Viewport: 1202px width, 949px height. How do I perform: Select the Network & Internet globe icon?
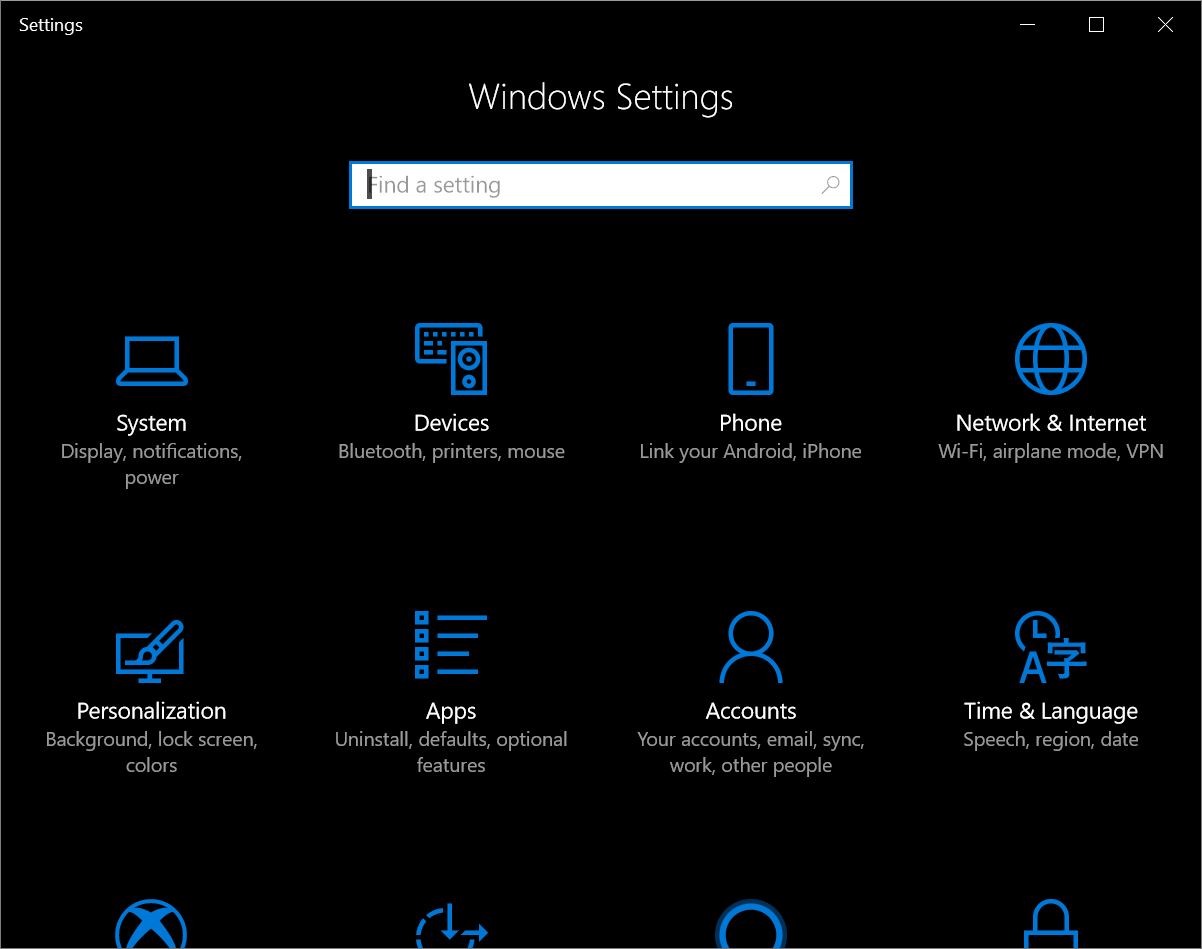tap(1050, 358)
